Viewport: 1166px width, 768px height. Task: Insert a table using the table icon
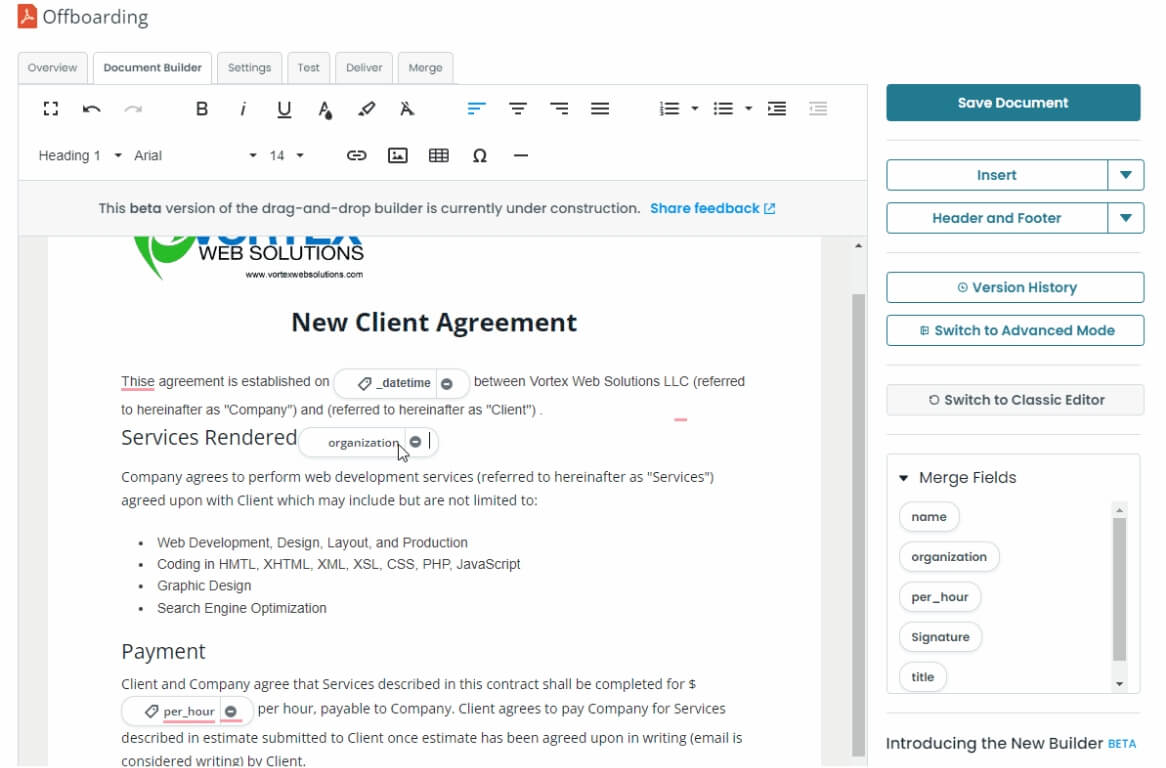coord(438,155)
